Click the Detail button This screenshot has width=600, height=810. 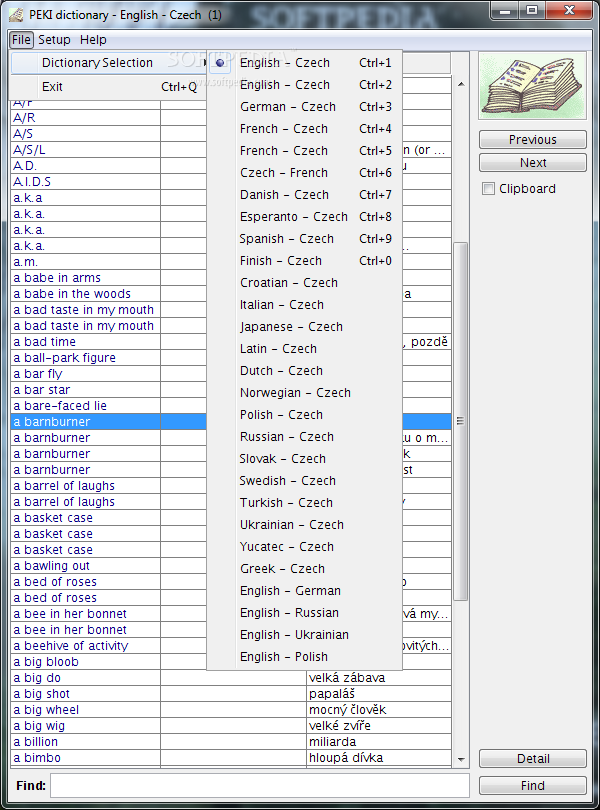[x=533, y=758]
